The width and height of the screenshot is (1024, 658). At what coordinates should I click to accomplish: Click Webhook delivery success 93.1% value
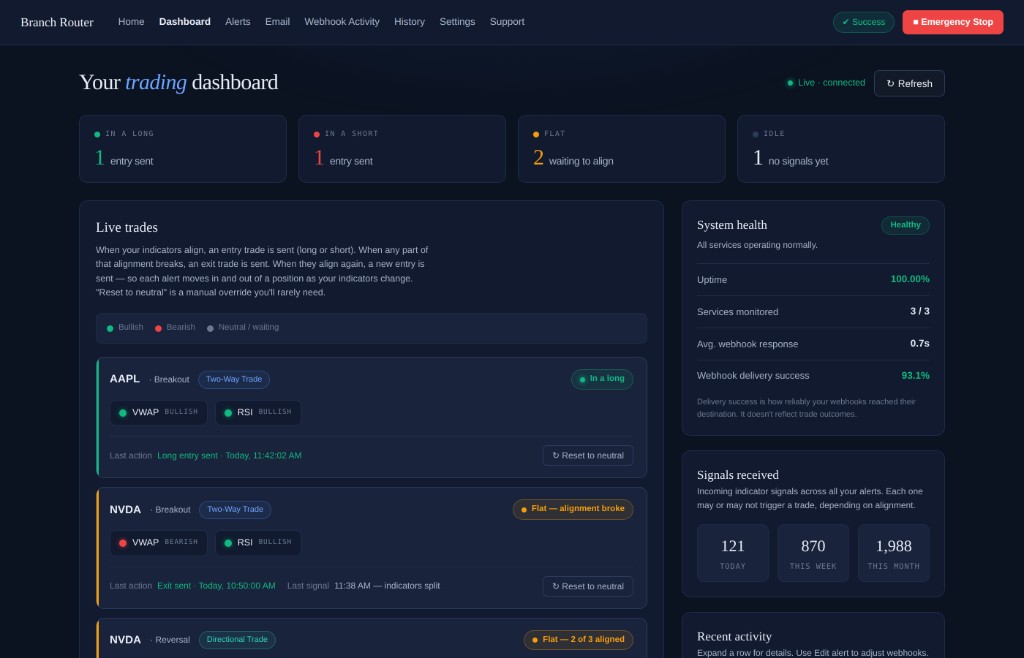coord(915,375)
